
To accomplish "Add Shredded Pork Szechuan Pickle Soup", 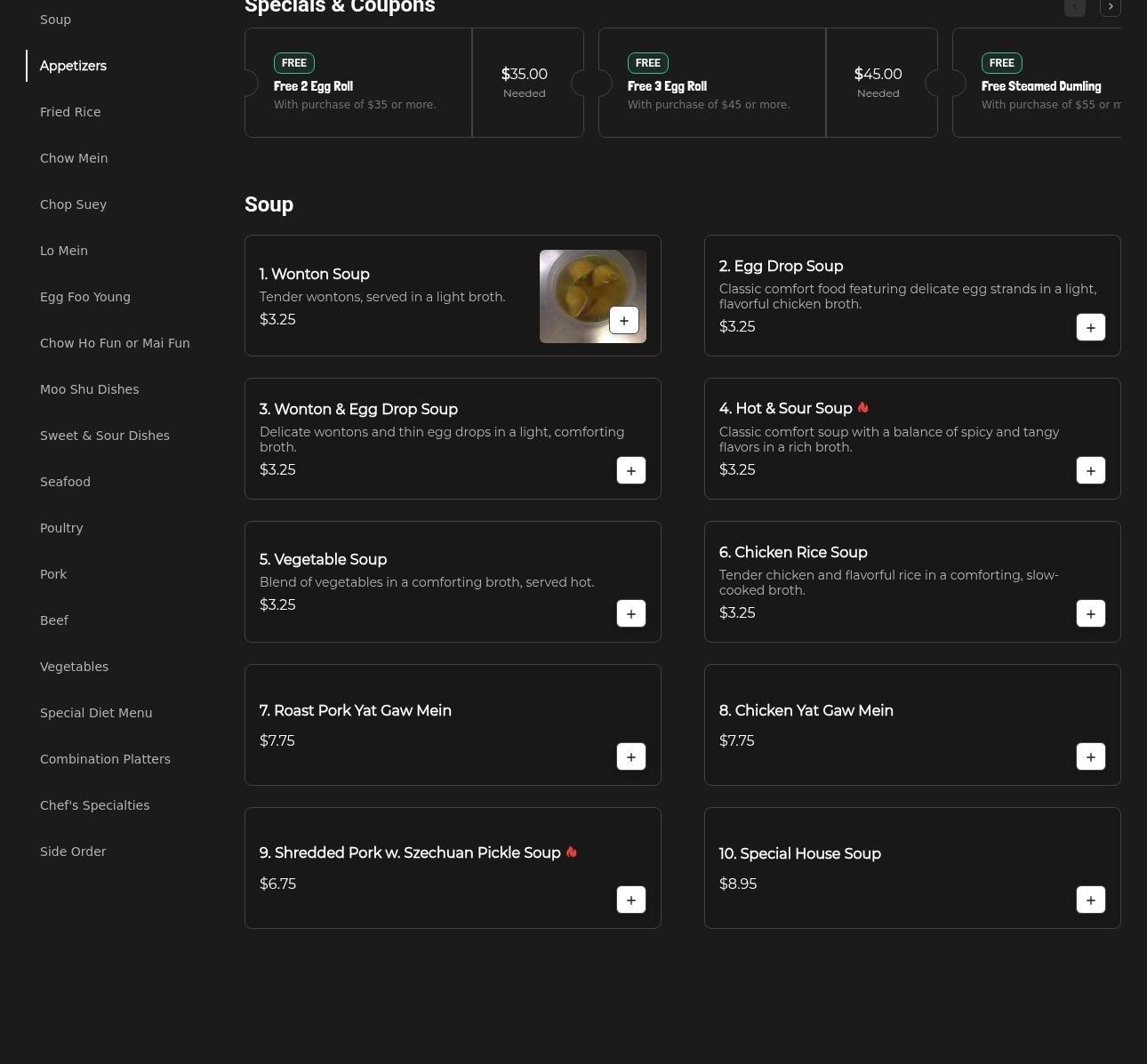I will [x=630, y=900].
